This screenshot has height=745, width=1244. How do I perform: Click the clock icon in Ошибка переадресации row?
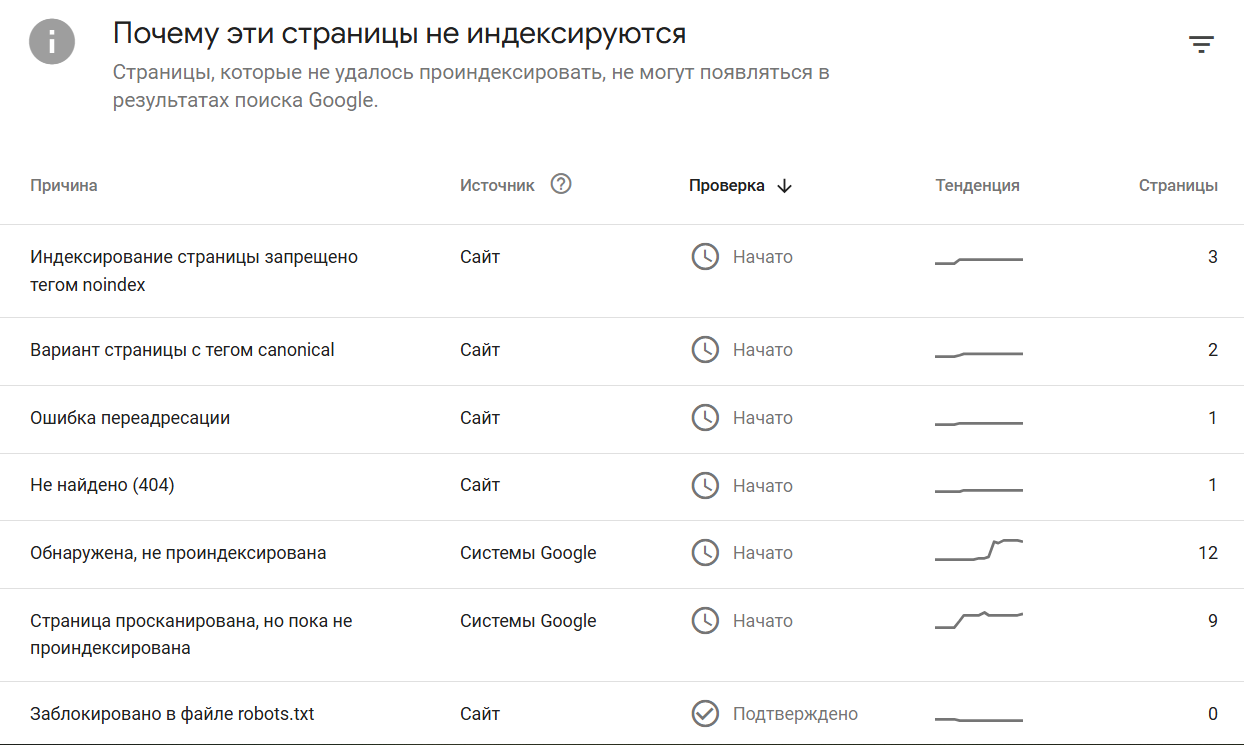(x=705, y=418)
